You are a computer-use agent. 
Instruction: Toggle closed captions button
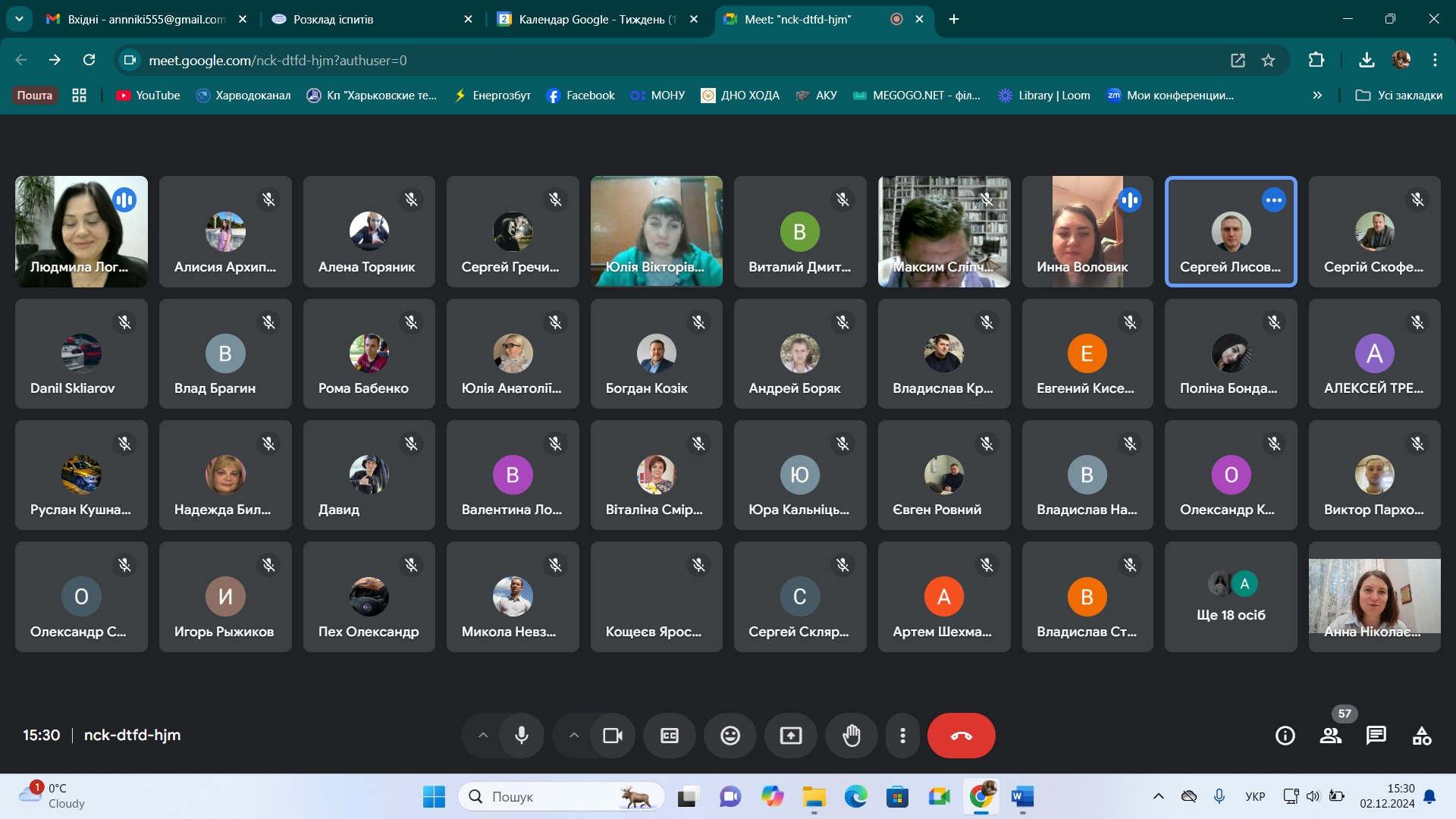670,736
